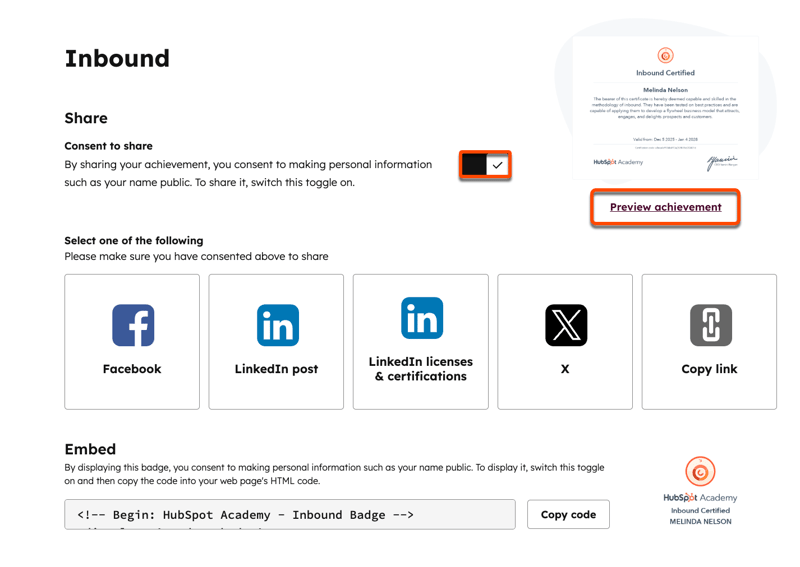Click the MELINDA NELSON text under the badge

(x=700, y=521)
